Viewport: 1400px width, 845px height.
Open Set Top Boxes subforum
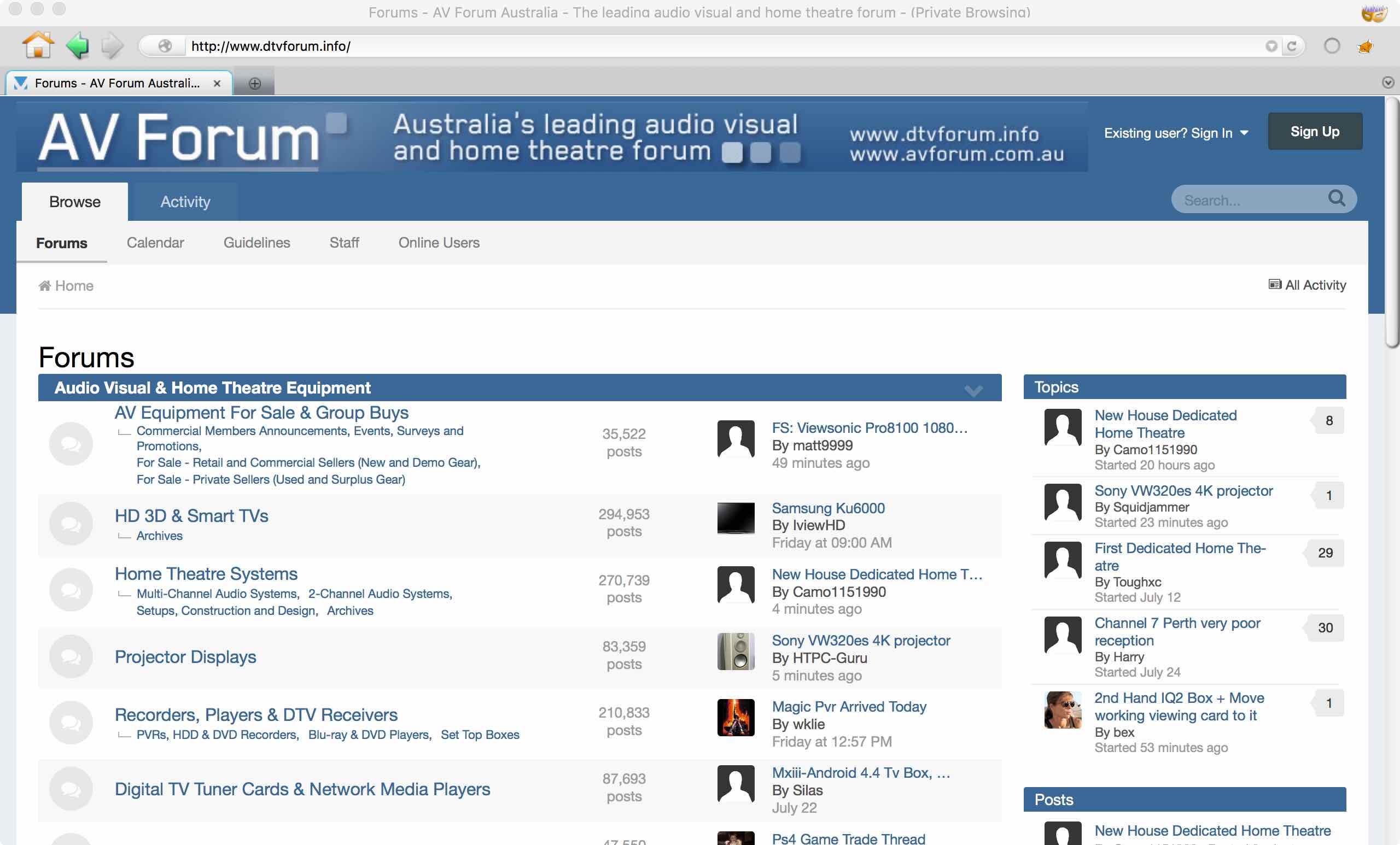(480, 734)
